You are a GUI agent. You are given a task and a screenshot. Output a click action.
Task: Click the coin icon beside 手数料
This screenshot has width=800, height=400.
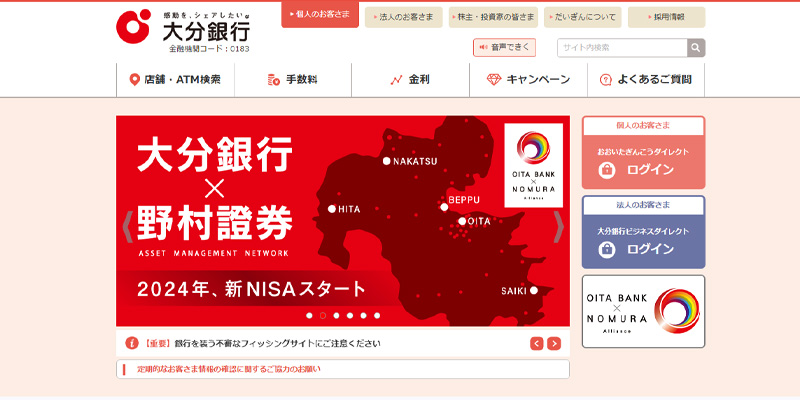point(273,80)
